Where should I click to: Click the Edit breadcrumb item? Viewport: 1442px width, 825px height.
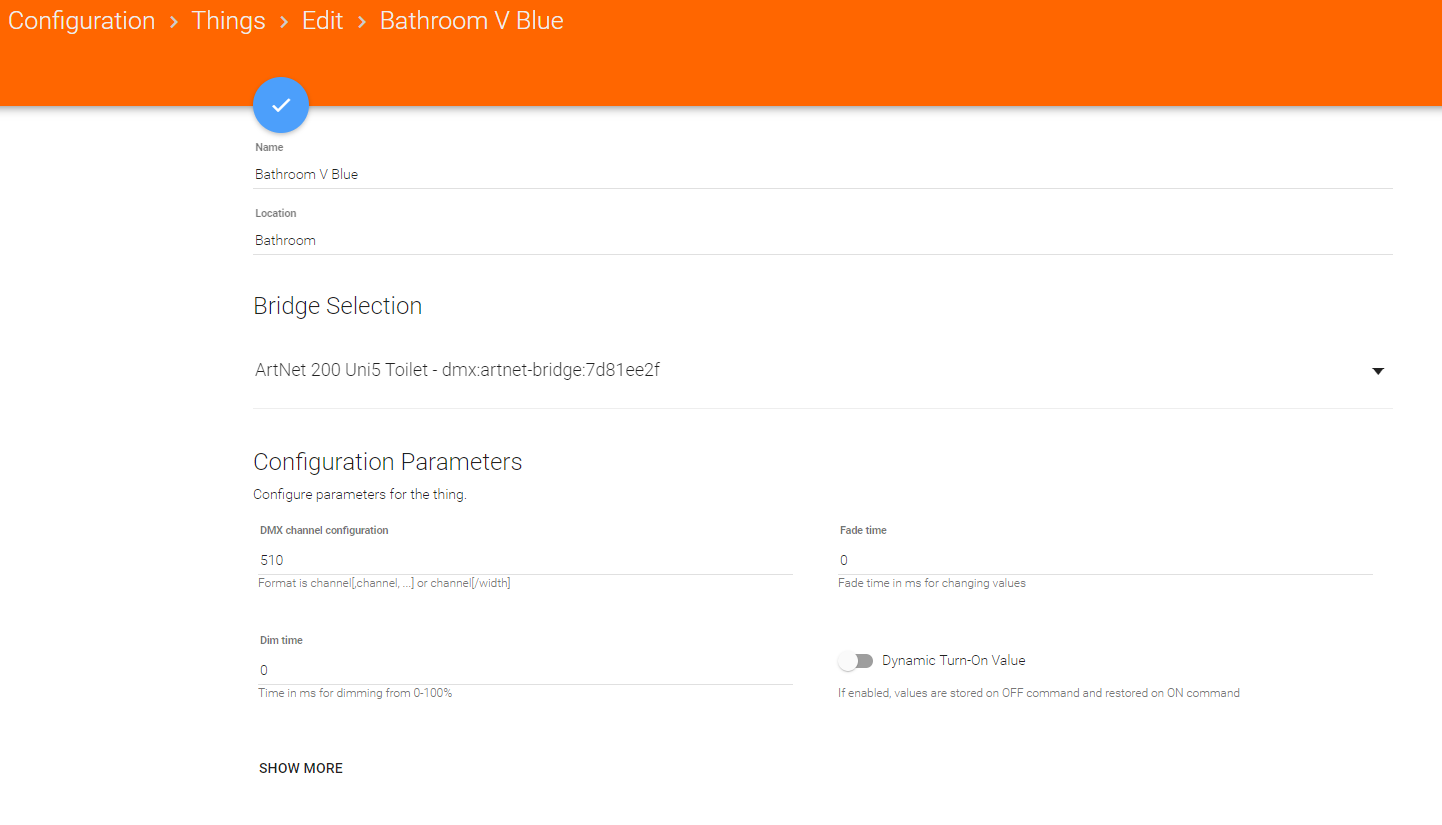coord(323,21)
